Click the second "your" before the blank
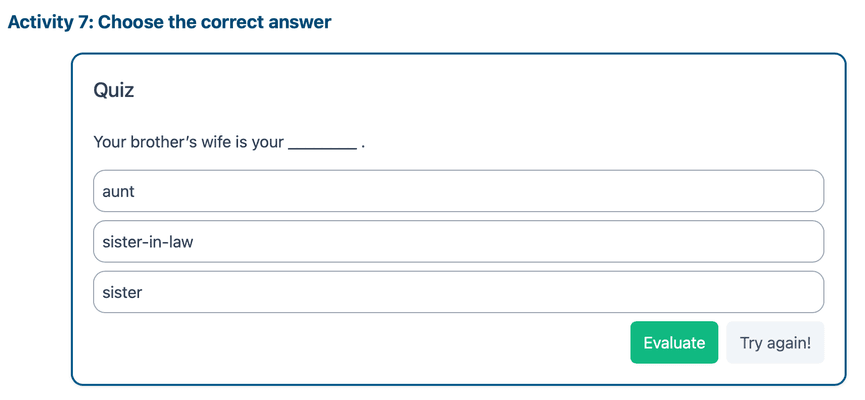Screen dimensions: 865x400 267,143
